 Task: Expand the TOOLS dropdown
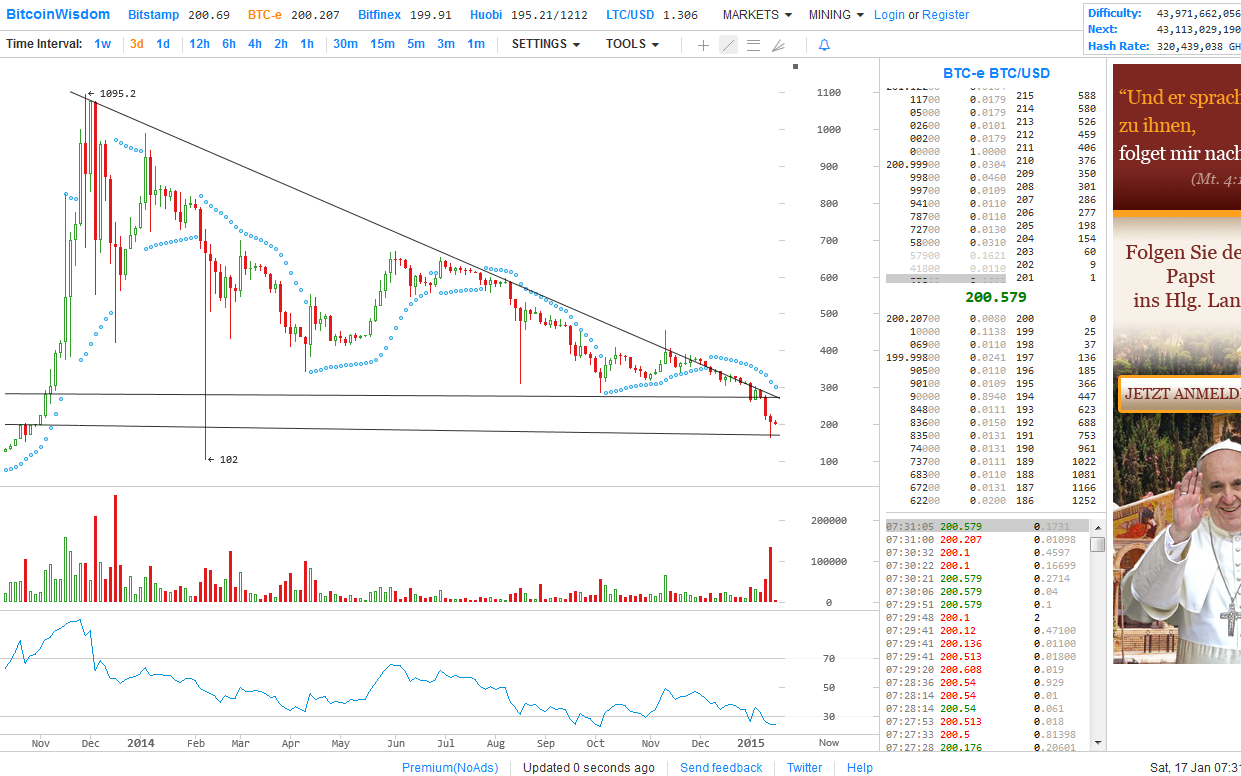[x=631, y=44]
